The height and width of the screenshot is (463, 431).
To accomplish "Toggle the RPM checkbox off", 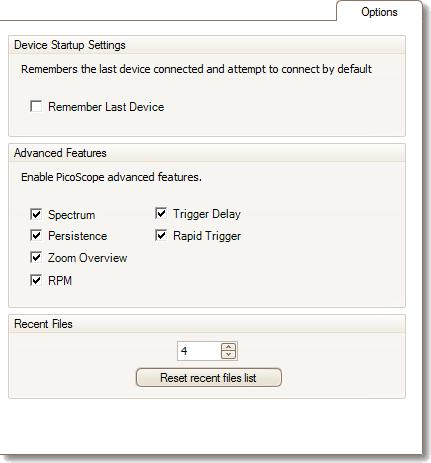I will (x=36, y=280).
